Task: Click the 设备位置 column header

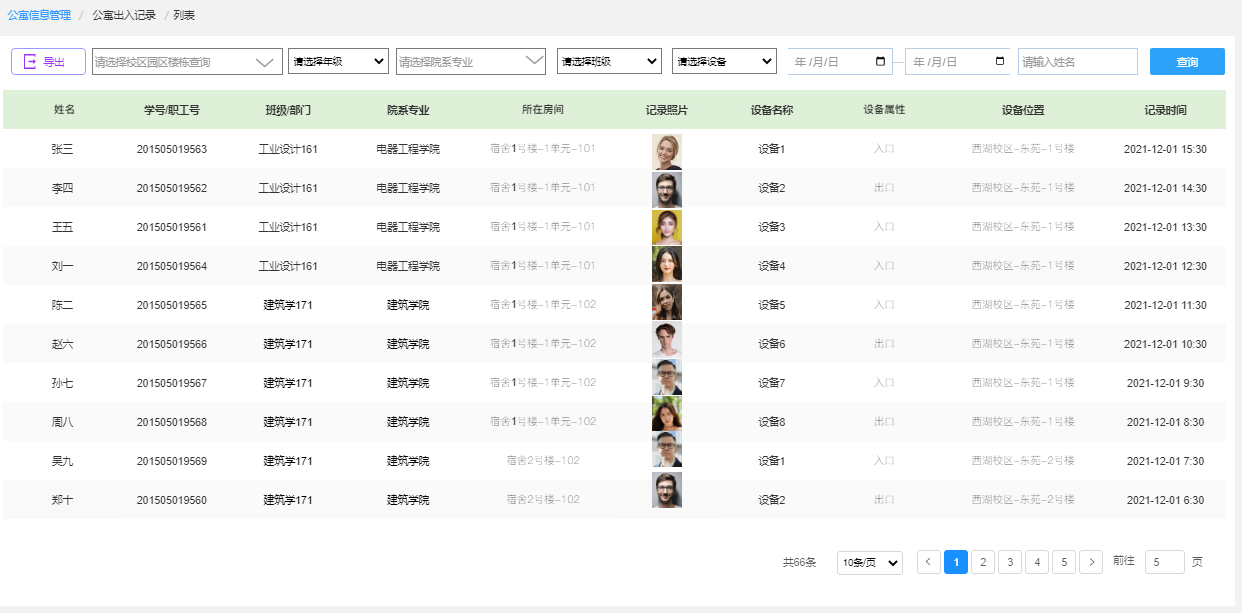Action: [1023, 110]
